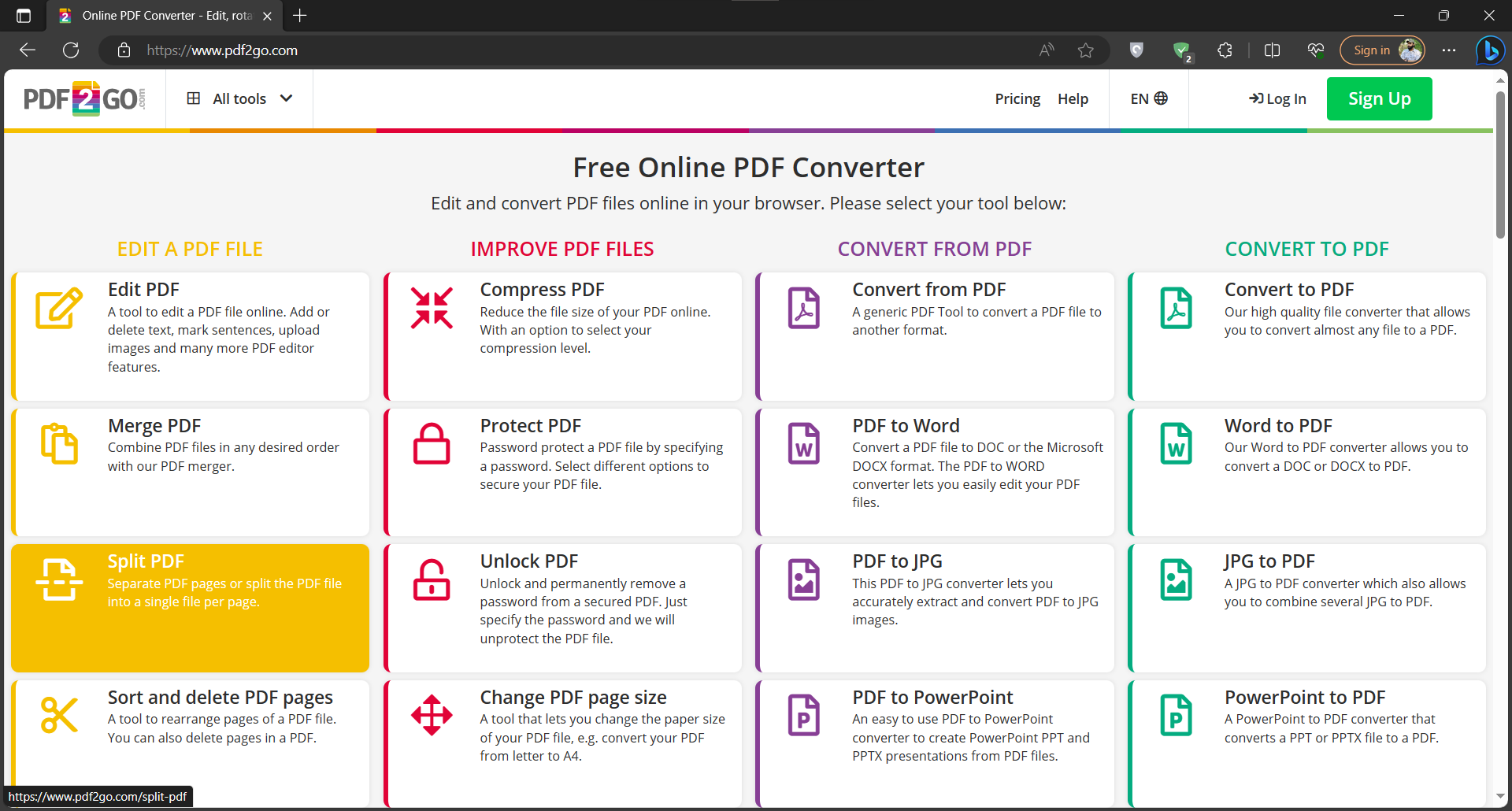Click the Log In link

pyautogui.click(x=1277, y=98)
